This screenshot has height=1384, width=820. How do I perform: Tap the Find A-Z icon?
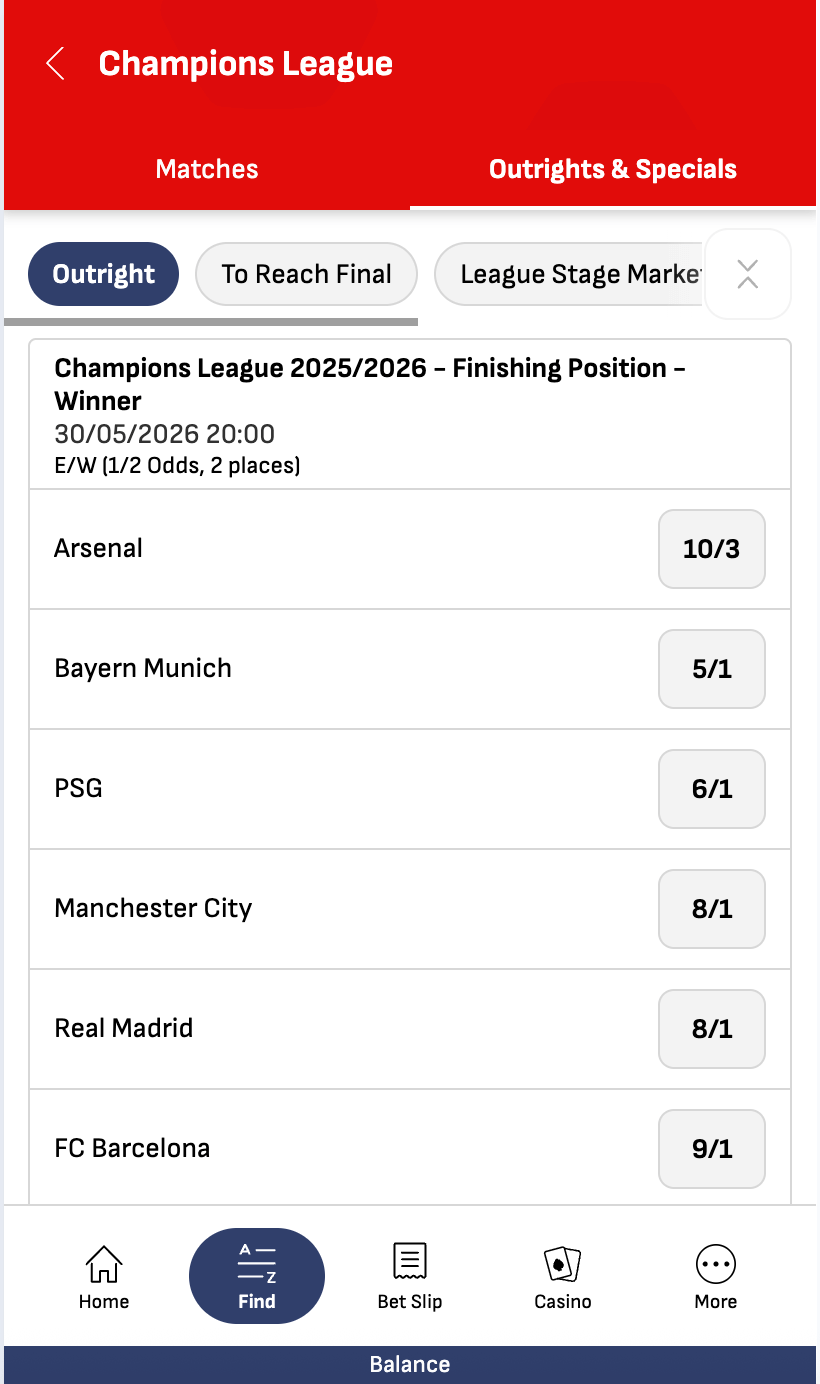click(257, 1264)
